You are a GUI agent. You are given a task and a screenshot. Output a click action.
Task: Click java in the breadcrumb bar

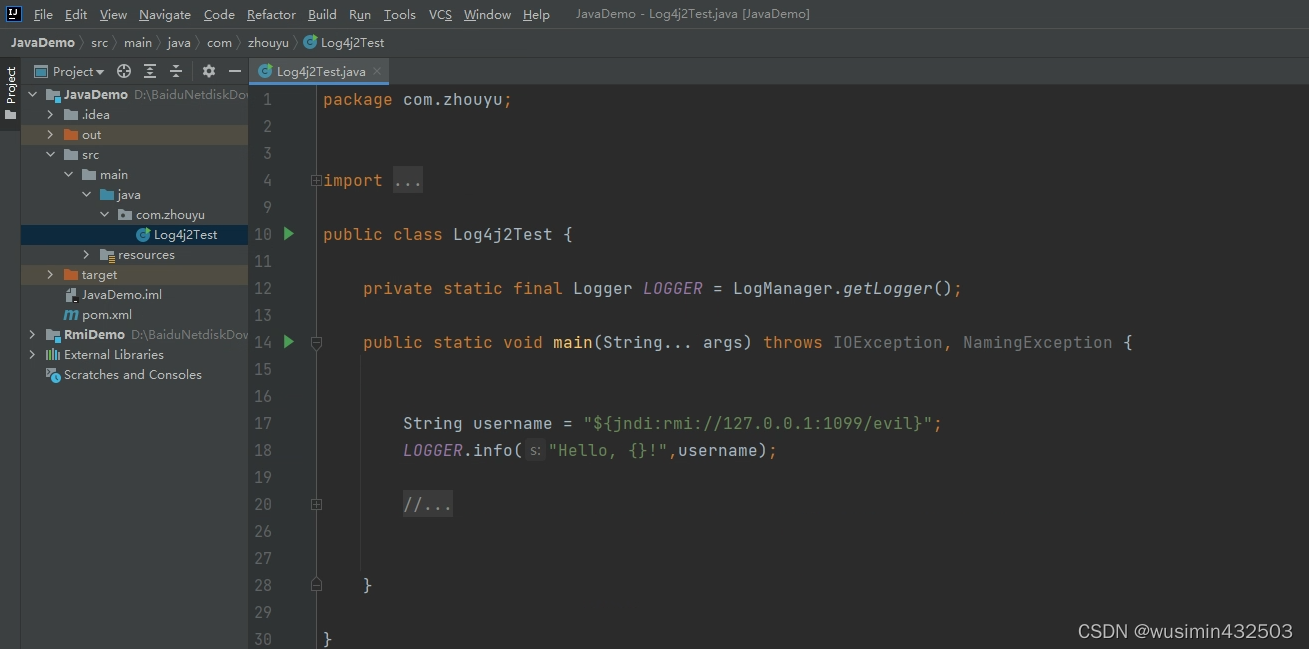(x=179, y=43)
